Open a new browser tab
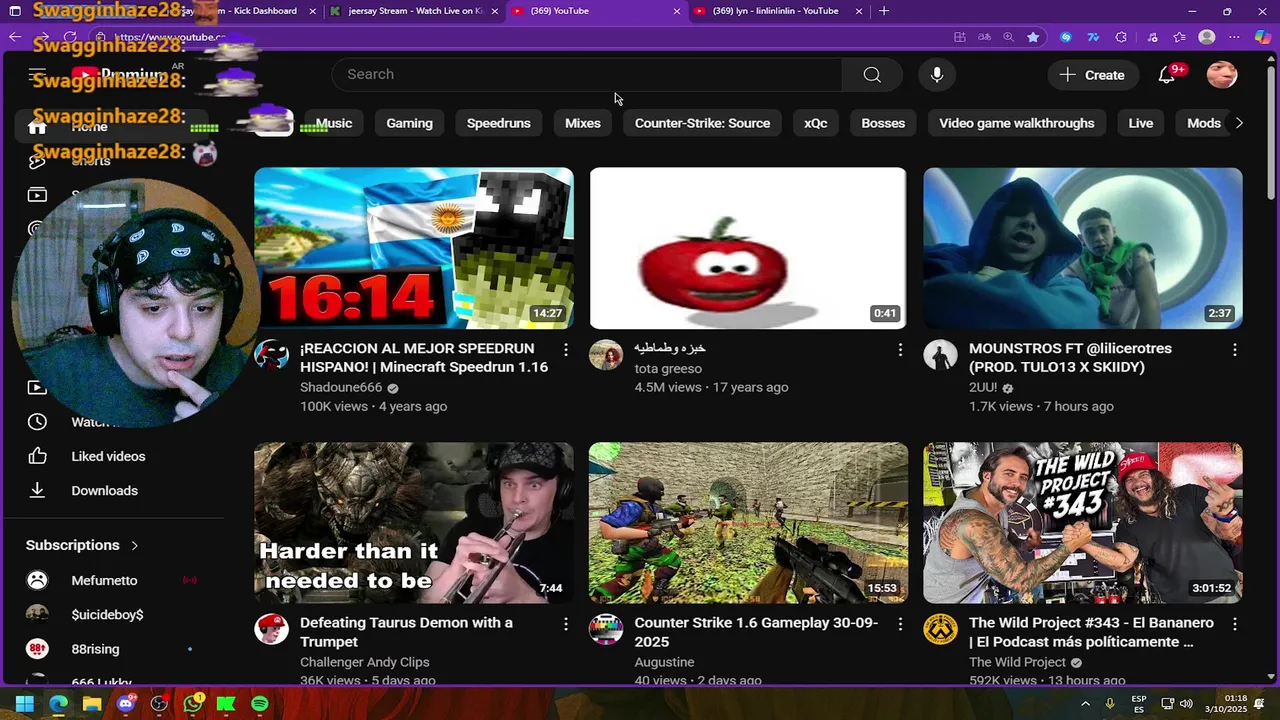Image resolution: width=1280 pixels, height=720 pixels. pyautogui.click(x=884, y=11)
